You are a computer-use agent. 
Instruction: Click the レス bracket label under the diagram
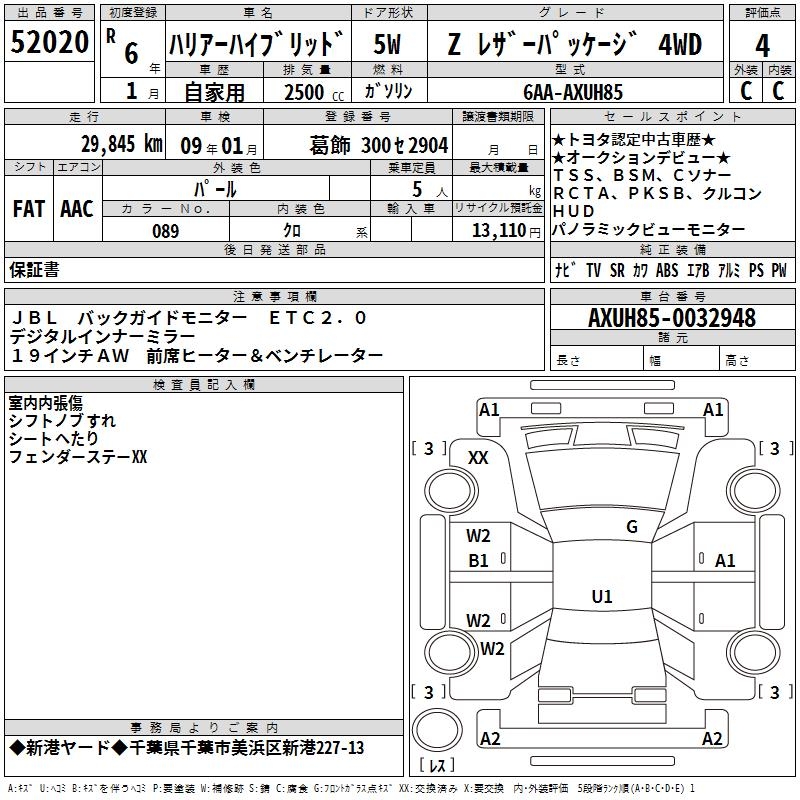pyautogui.click(x=435, y=767)
